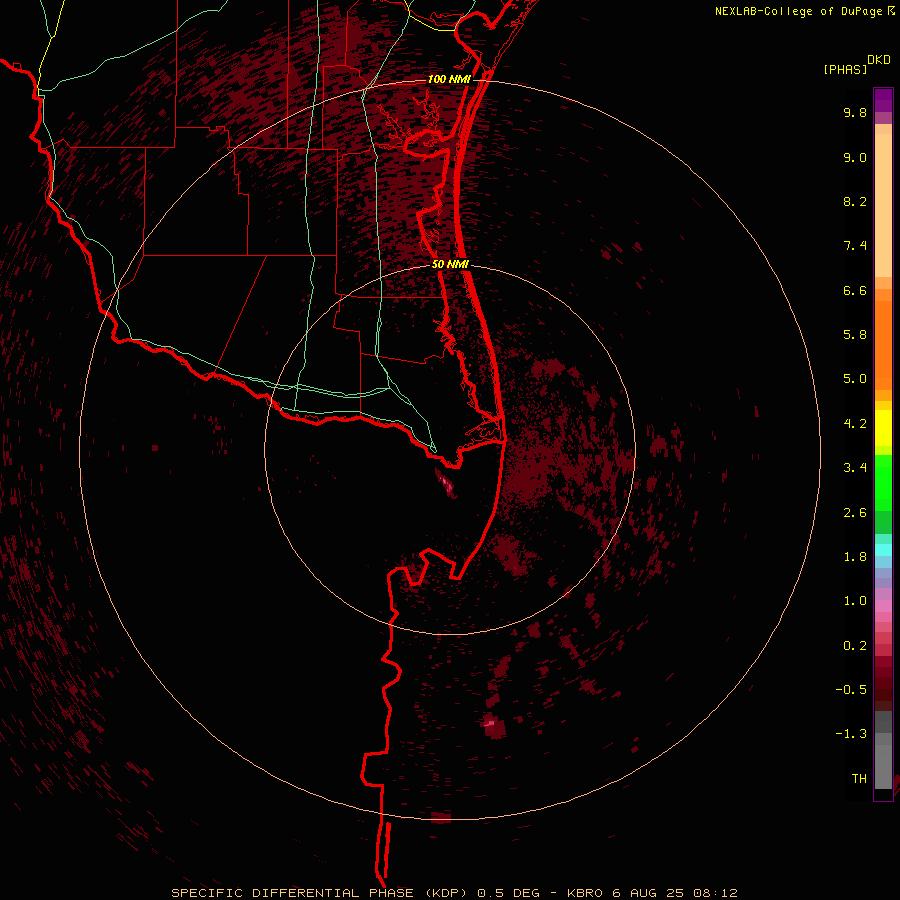900x900 pixels.
Task: Click the 4.2 scale value
Action: (x=855, y=424)
